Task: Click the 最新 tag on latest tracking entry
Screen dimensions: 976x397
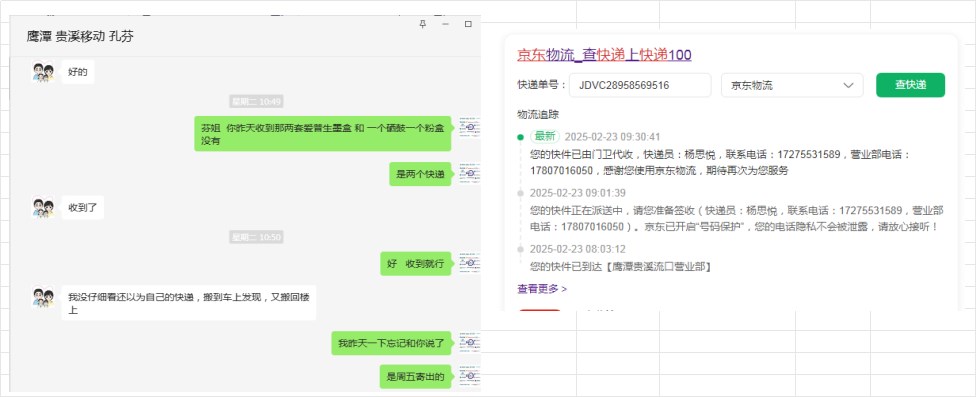Action: click(545, 136)
